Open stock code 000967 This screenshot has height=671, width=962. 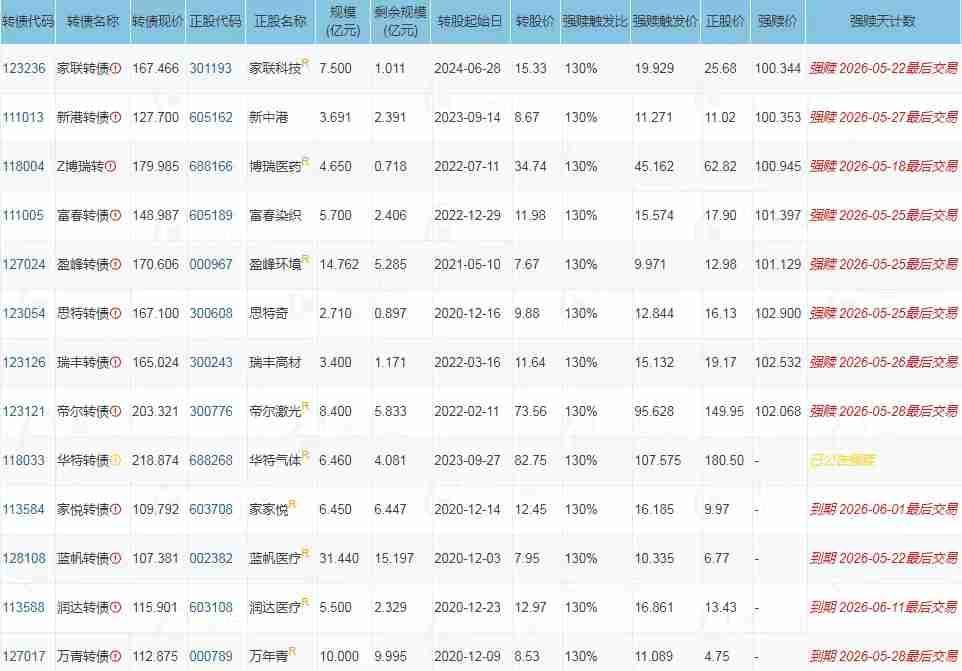pyautogui.click(x=210, y=264)
